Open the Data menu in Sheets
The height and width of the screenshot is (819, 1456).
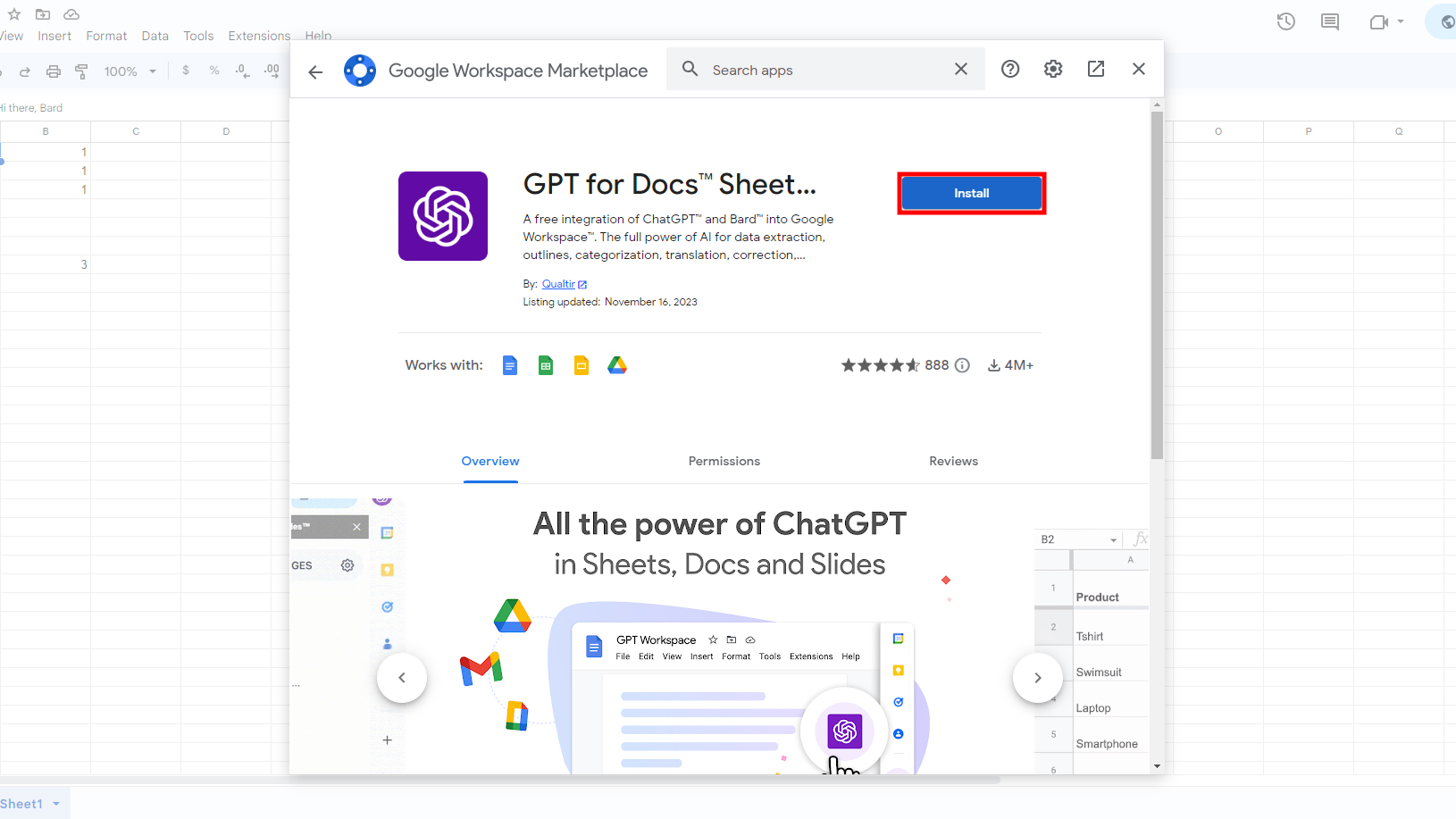coord(155,36)
